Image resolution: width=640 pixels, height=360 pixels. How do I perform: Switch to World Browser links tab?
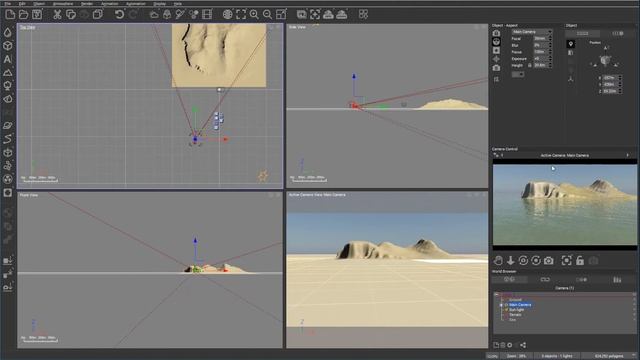(x=545, y=280)
